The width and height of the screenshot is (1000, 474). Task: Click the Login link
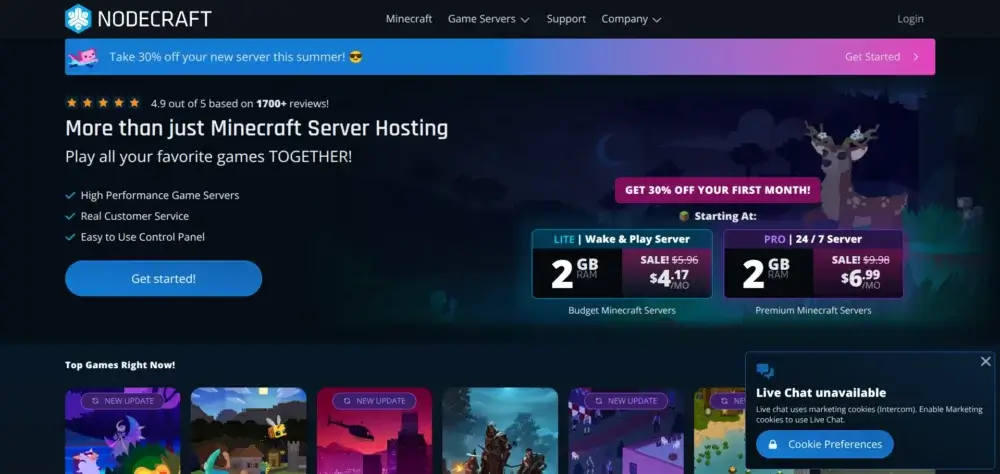(x=910, y=19)
